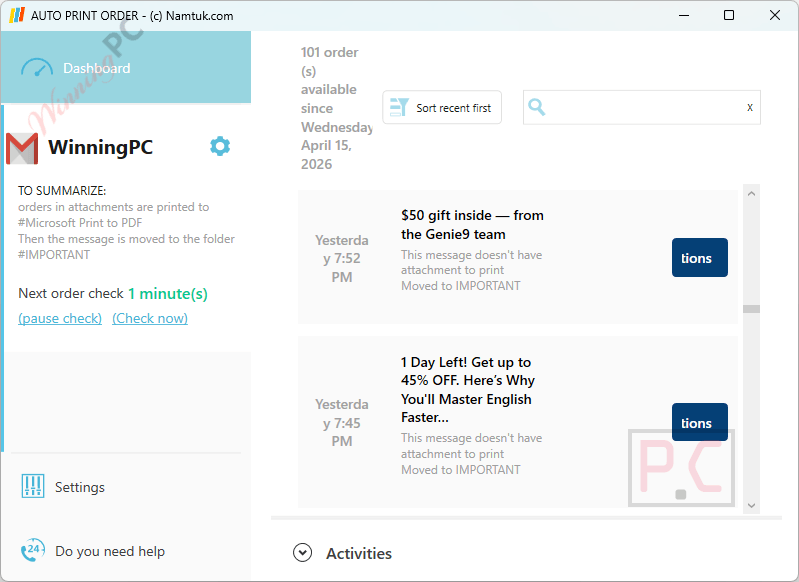Screen dimensions: 799x582
Task: Click the orders list scroll down arrow
Action: pos(752,506)
